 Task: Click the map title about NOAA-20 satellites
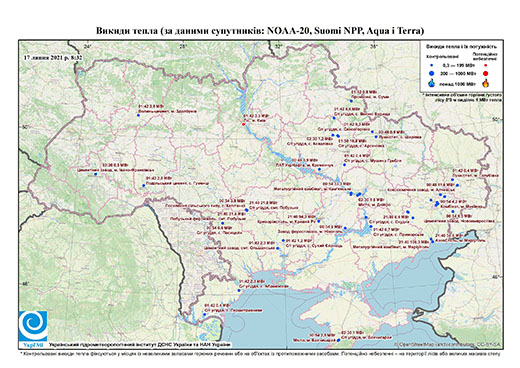[260, 31]
